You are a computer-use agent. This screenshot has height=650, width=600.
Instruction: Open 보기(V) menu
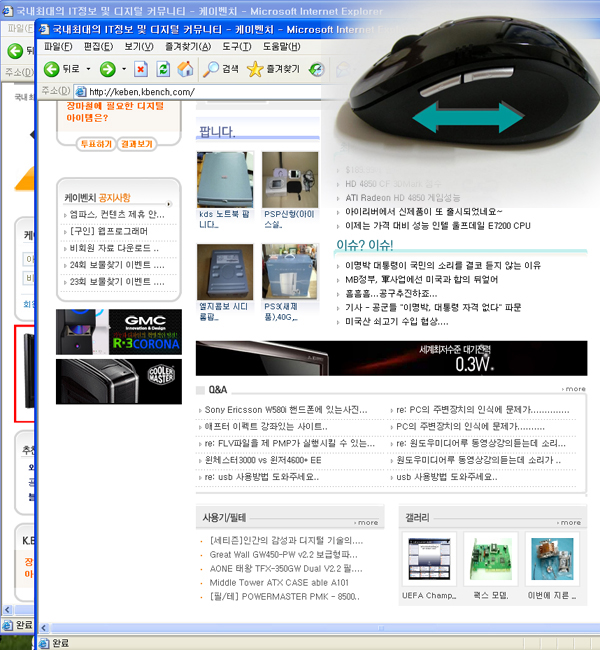[139, 47]
